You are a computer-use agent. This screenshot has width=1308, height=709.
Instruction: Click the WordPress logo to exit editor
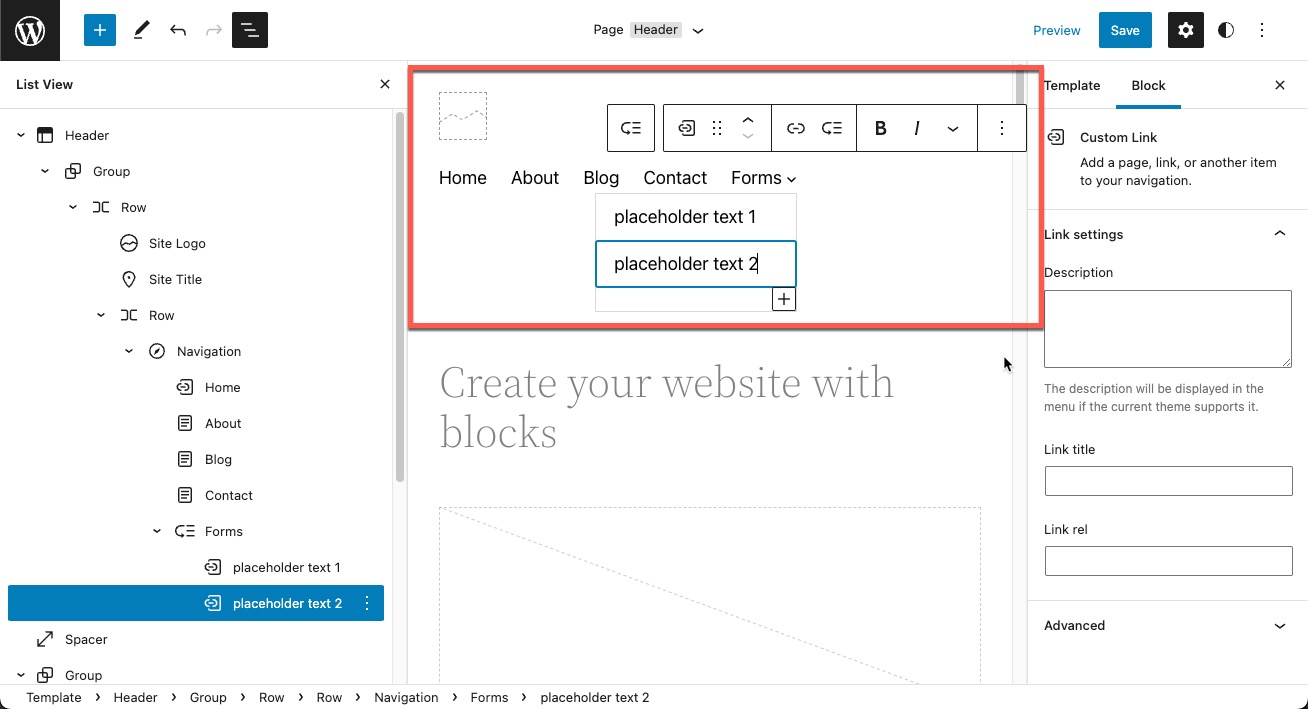(x=30, y=30)
